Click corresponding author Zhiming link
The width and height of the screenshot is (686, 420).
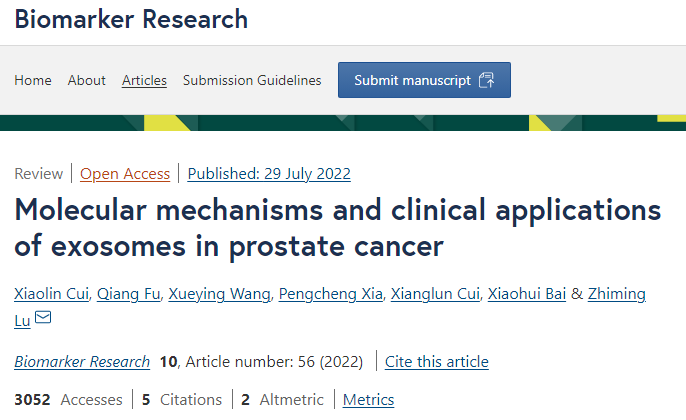pos(616,294)
